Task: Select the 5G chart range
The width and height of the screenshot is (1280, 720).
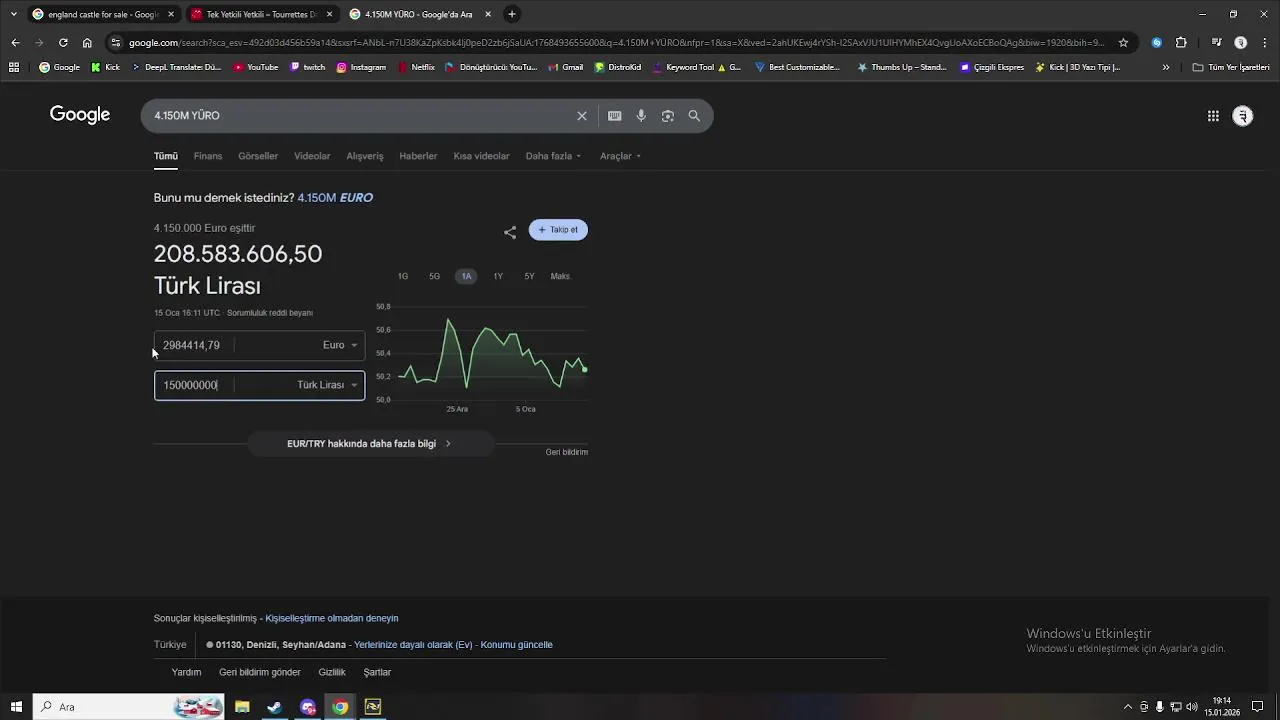Action: coord(434,276)
